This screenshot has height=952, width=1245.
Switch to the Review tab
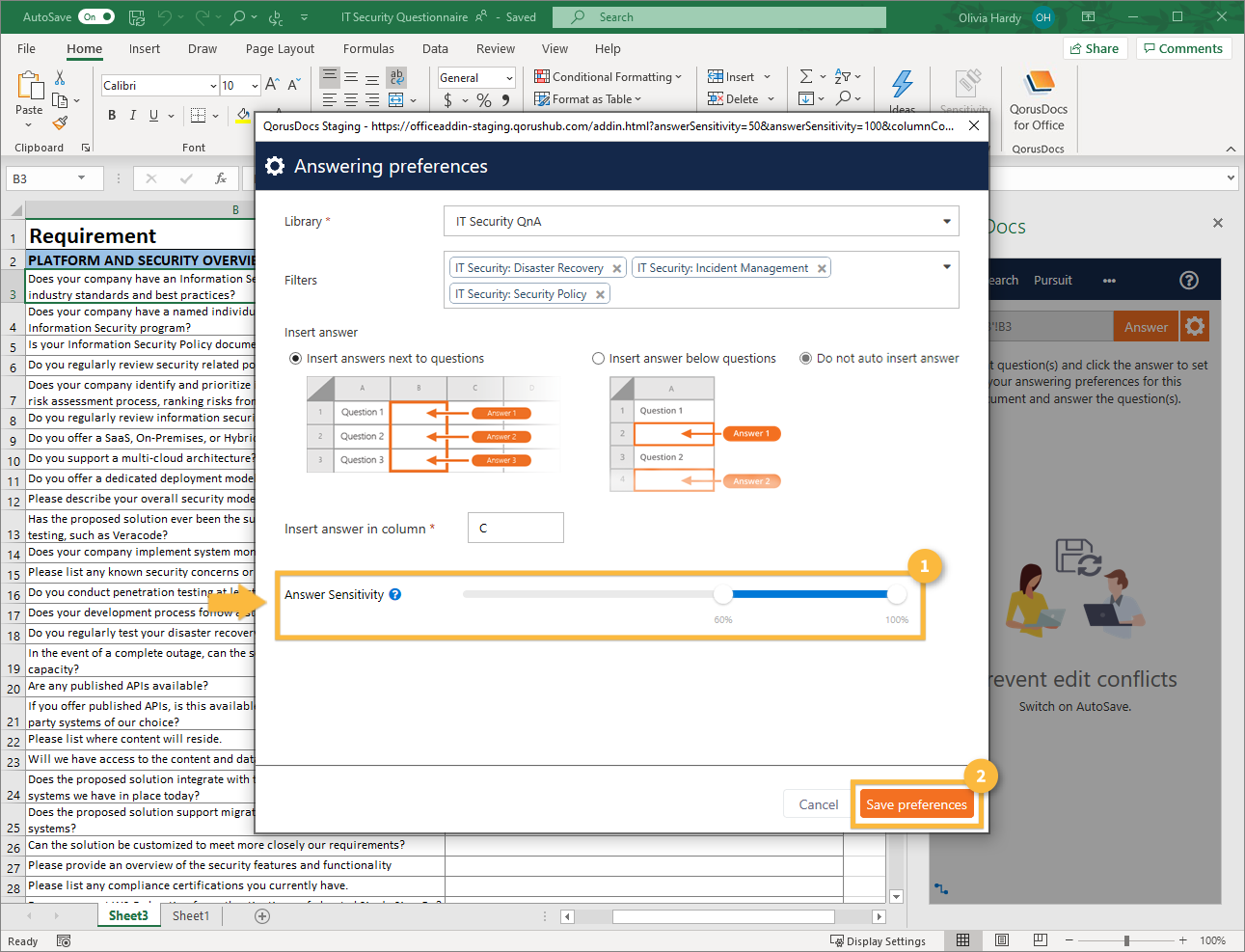496,49
